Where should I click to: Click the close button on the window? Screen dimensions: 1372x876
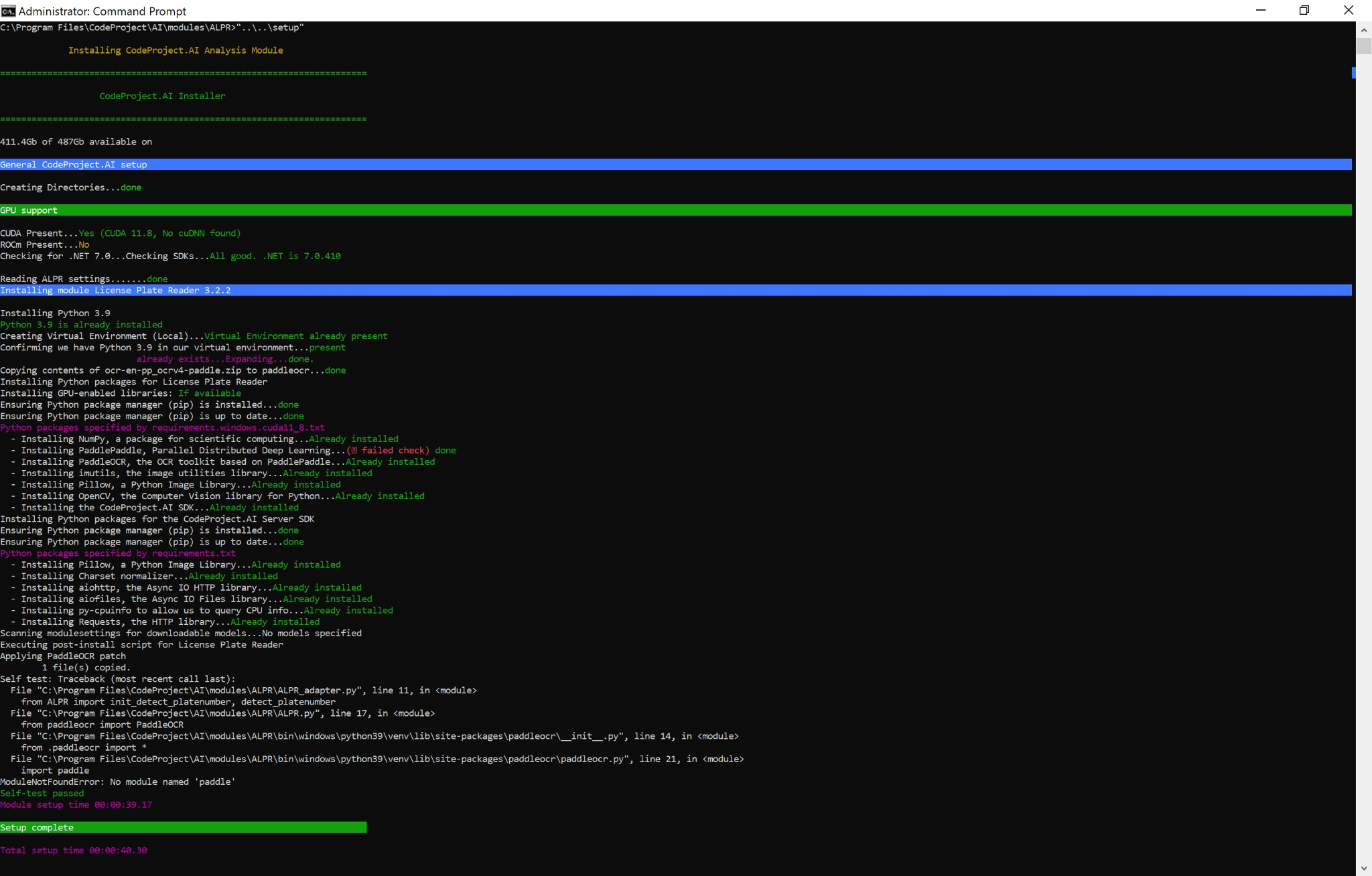click(x=1348, y=11)
